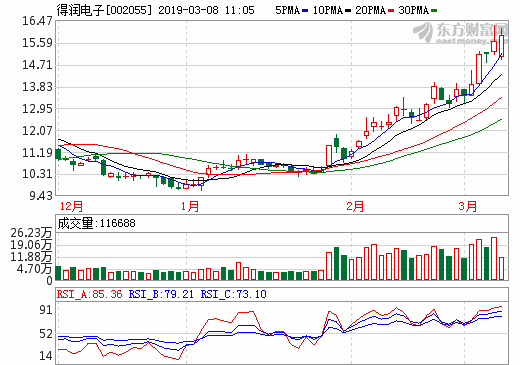Click the 12.95 price axis label

(x=37, y=109)
